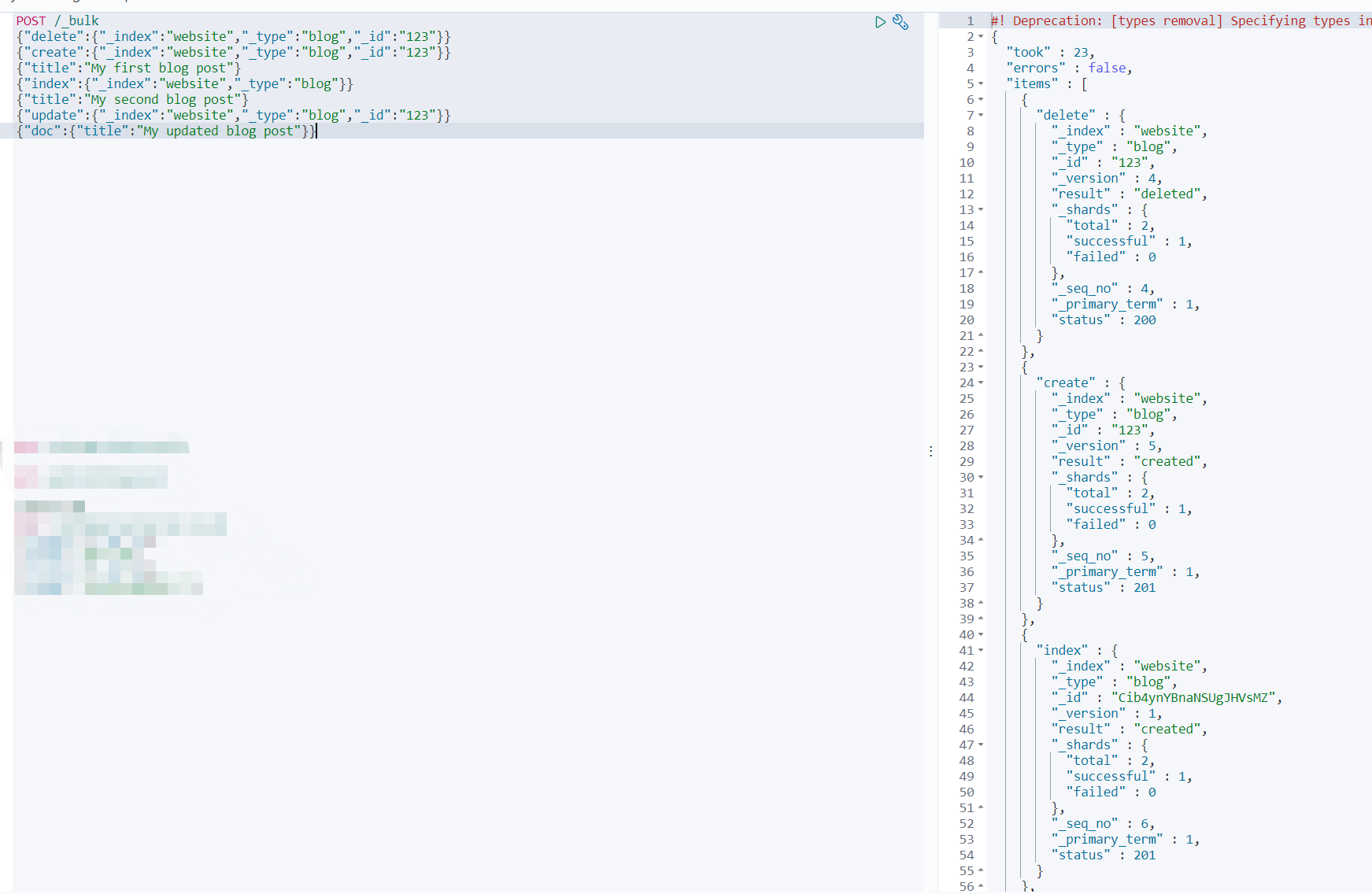Viewport: 1372px width, 894px height.
Task: Collapse "delete" object fold at line 7
Action: click(981, 115)
